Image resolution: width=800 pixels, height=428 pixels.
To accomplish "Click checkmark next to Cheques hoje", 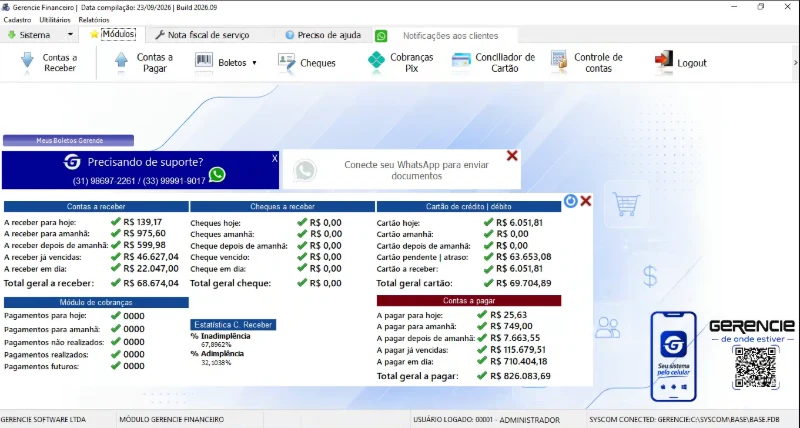I will click(x=302, y=222).
